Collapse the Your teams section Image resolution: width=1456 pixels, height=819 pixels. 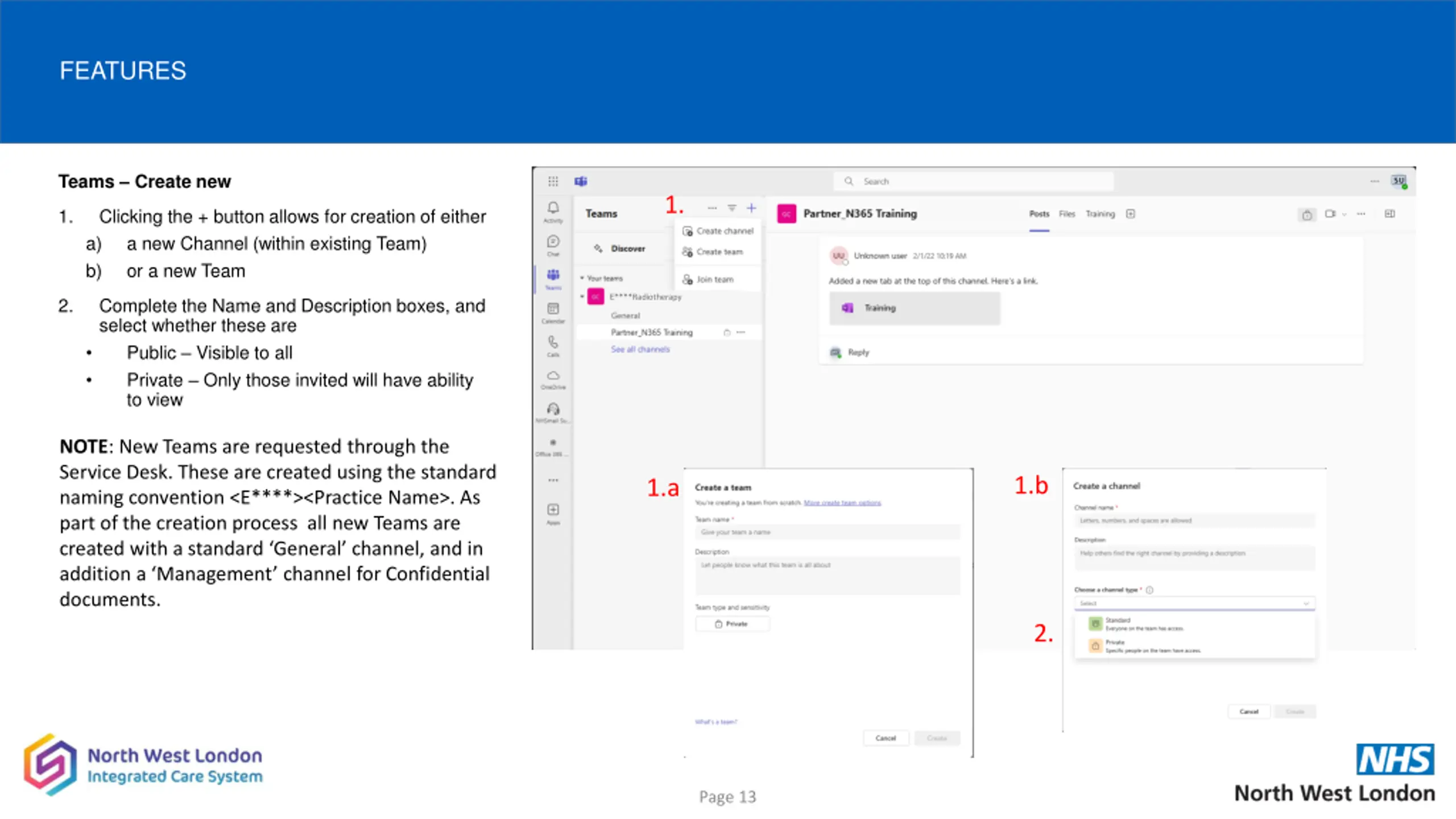[x=582, y=278]
